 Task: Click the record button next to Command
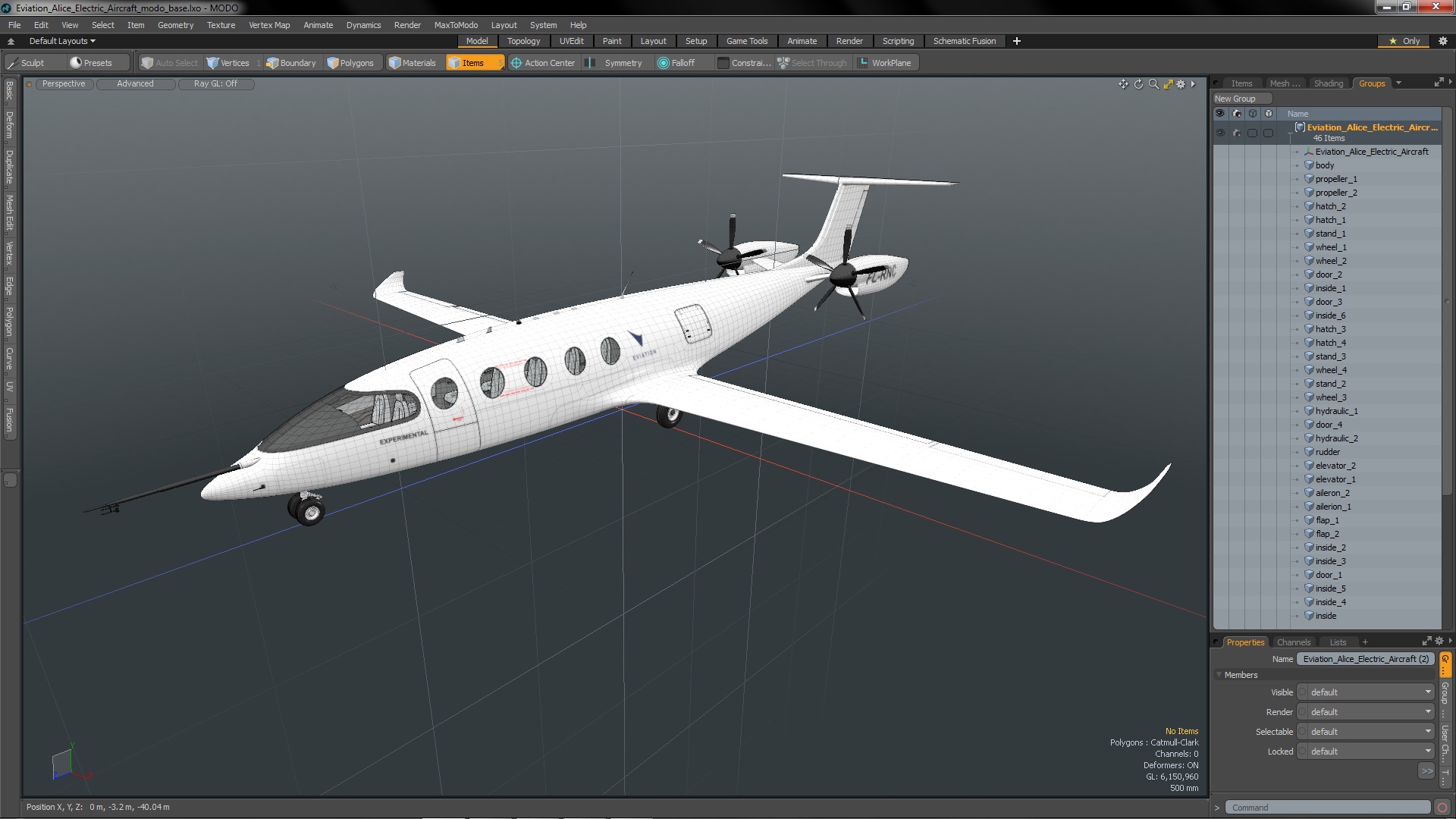[1442, 808]
